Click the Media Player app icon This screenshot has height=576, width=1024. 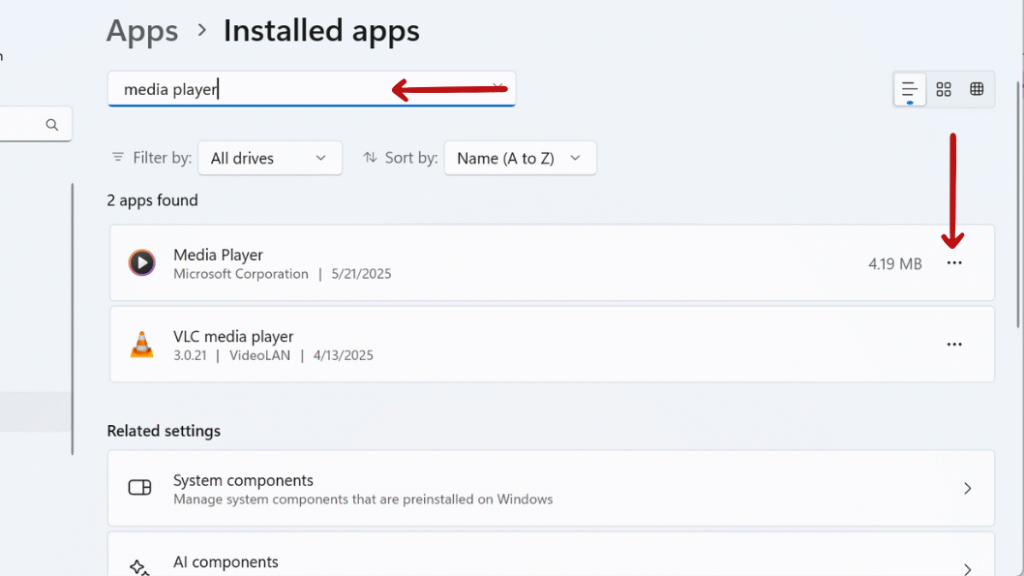[x=142, y=263]
